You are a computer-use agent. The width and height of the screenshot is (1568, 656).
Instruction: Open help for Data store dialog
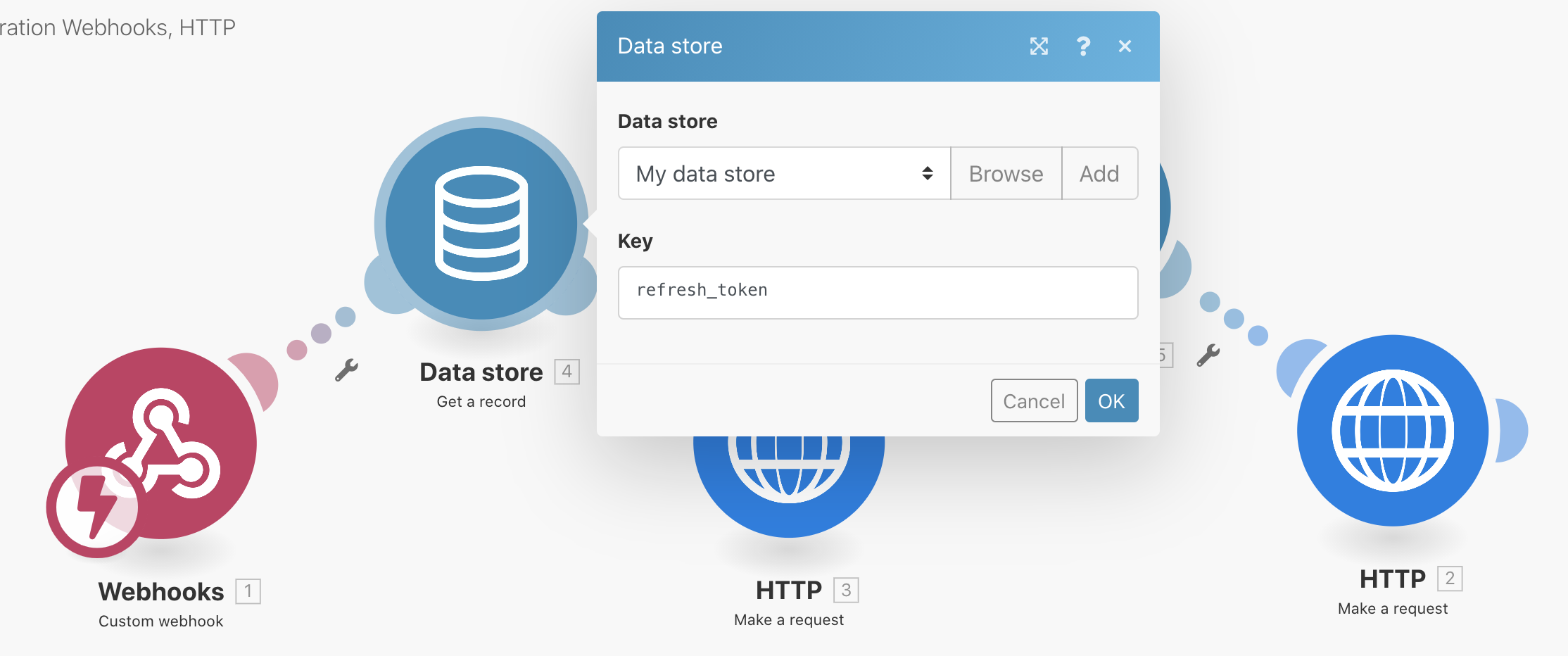pos(1083,46)
